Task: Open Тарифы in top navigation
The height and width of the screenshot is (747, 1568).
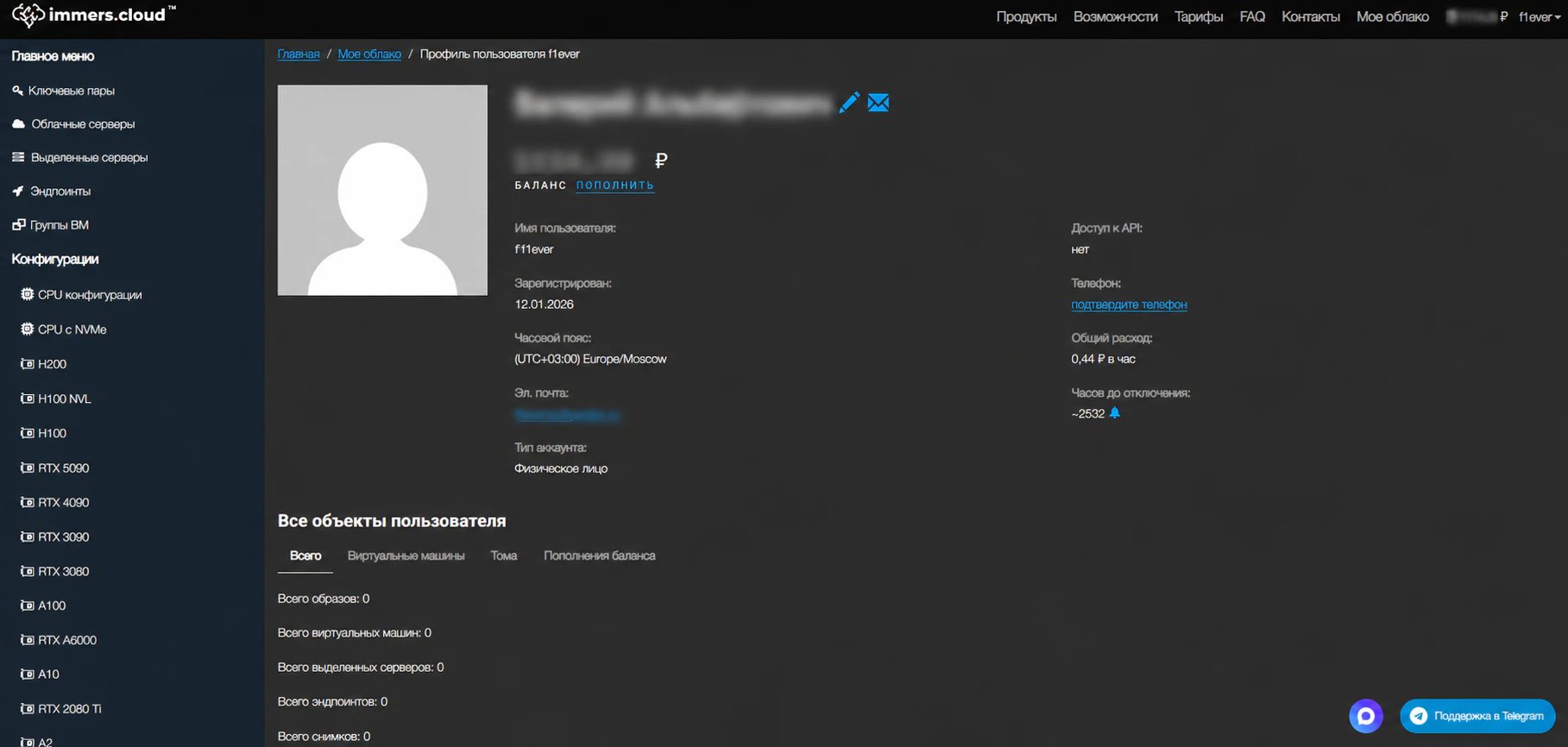Action: [x=1199, y=16]
